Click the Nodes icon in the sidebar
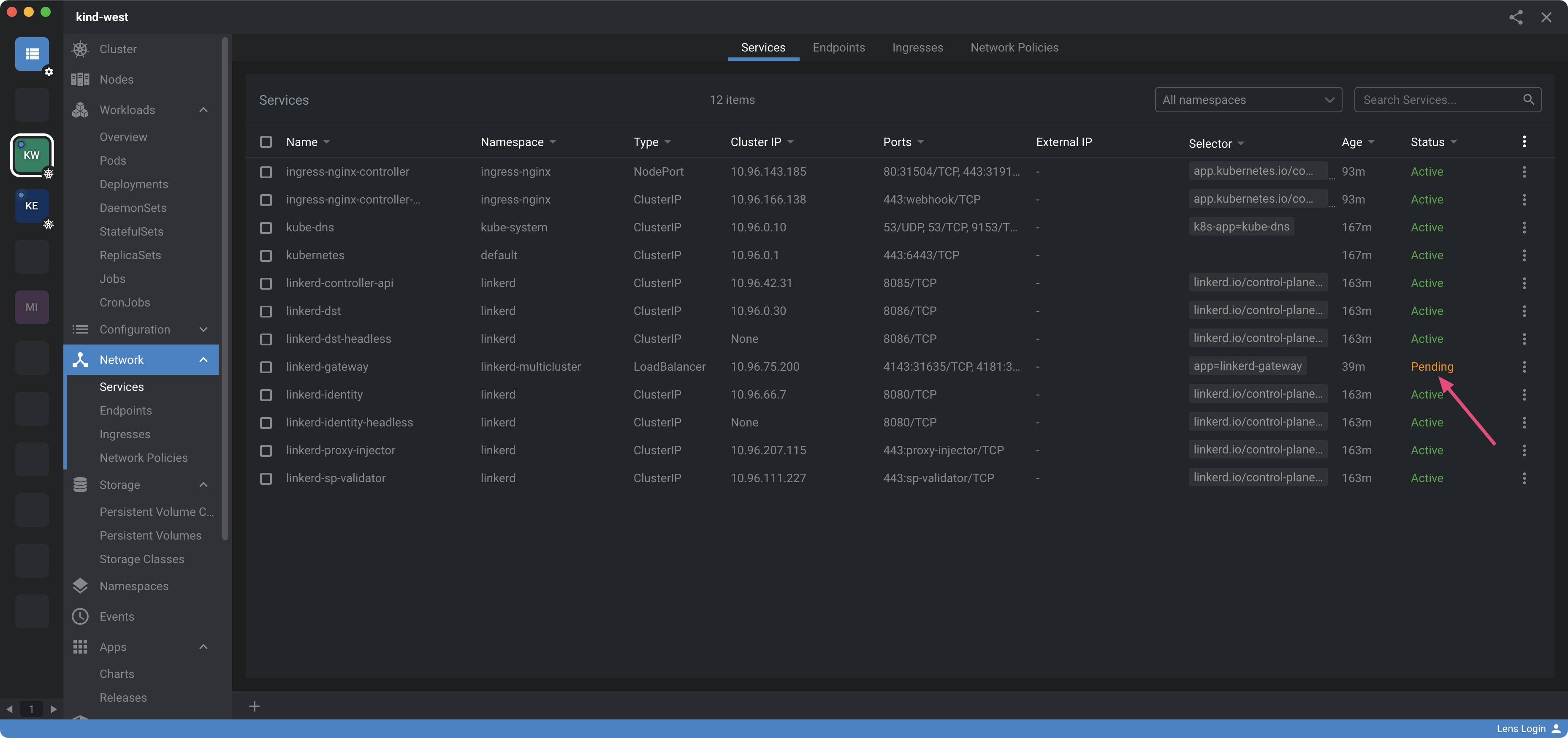This screenshot has height=738, width=1568. 80,79
